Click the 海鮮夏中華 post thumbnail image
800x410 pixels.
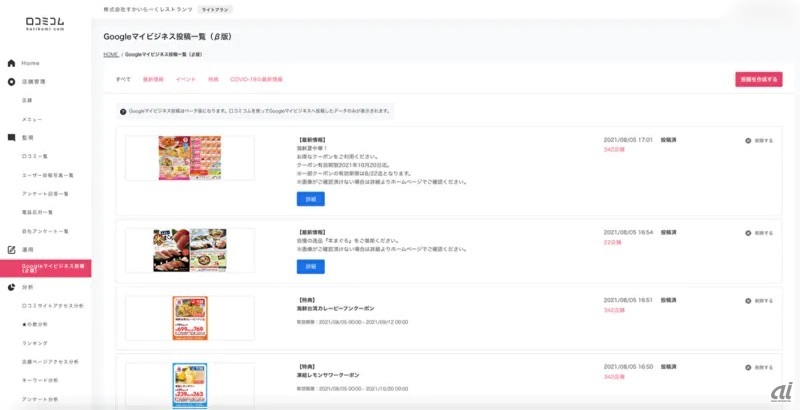pos(190,158)
